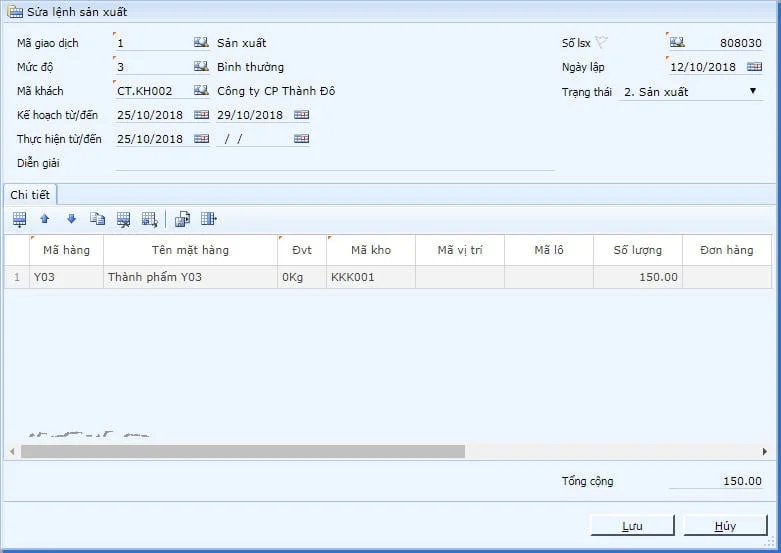Click the Số lsx value 808030
This screenshot has height=553, width=781.
740,43
